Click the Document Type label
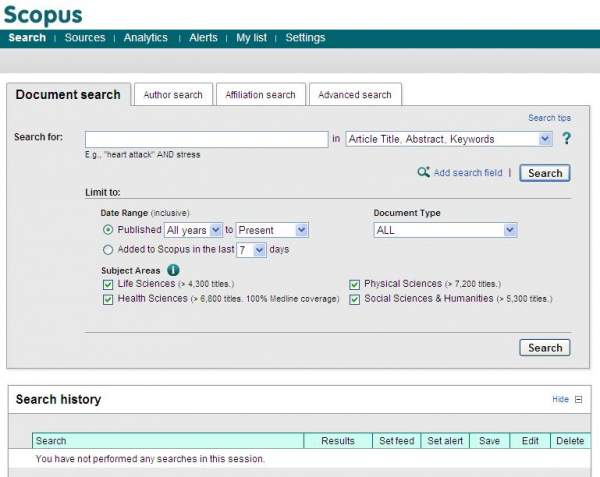 pos(407,213)
